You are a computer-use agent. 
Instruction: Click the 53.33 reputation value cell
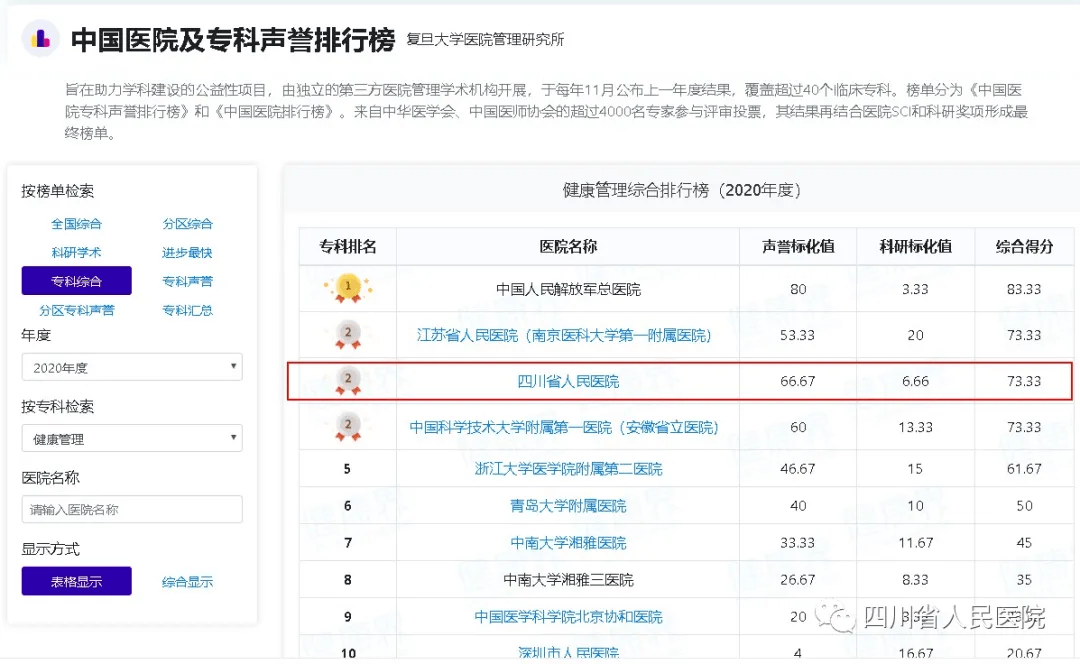[x=798, y=335]
